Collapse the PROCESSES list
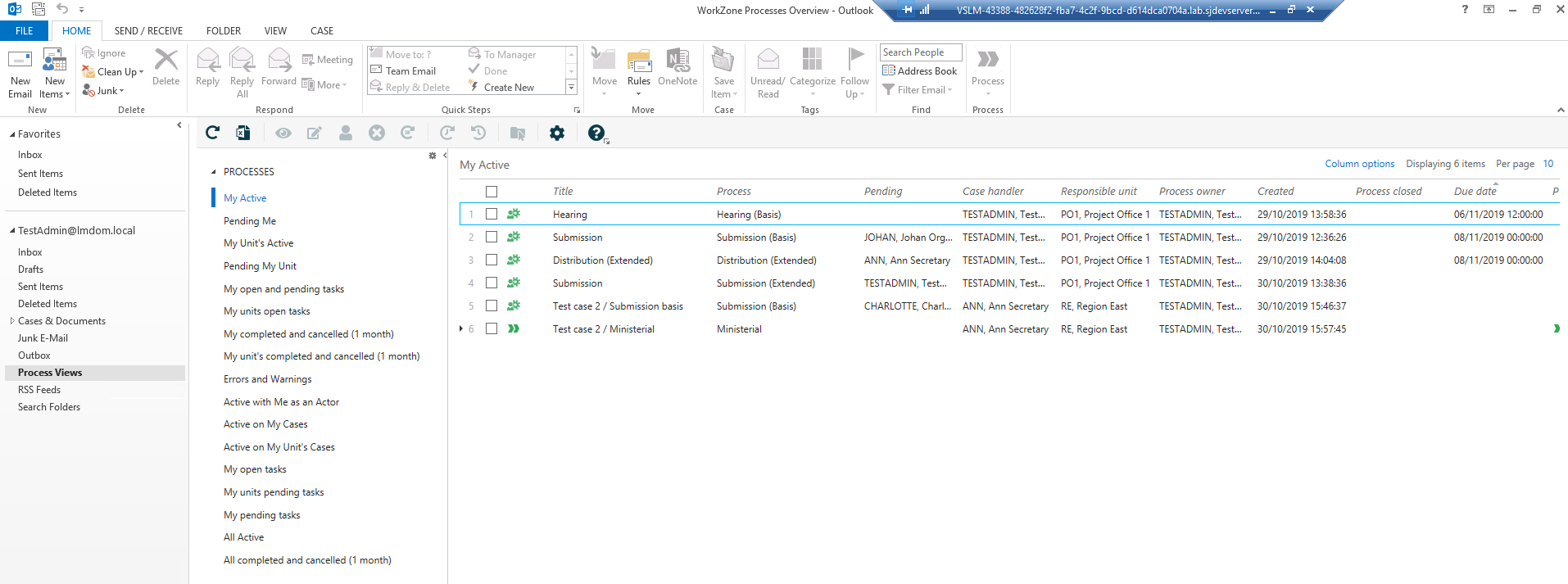This screenshot has height=584, width=1568. (x=214, y=172)
